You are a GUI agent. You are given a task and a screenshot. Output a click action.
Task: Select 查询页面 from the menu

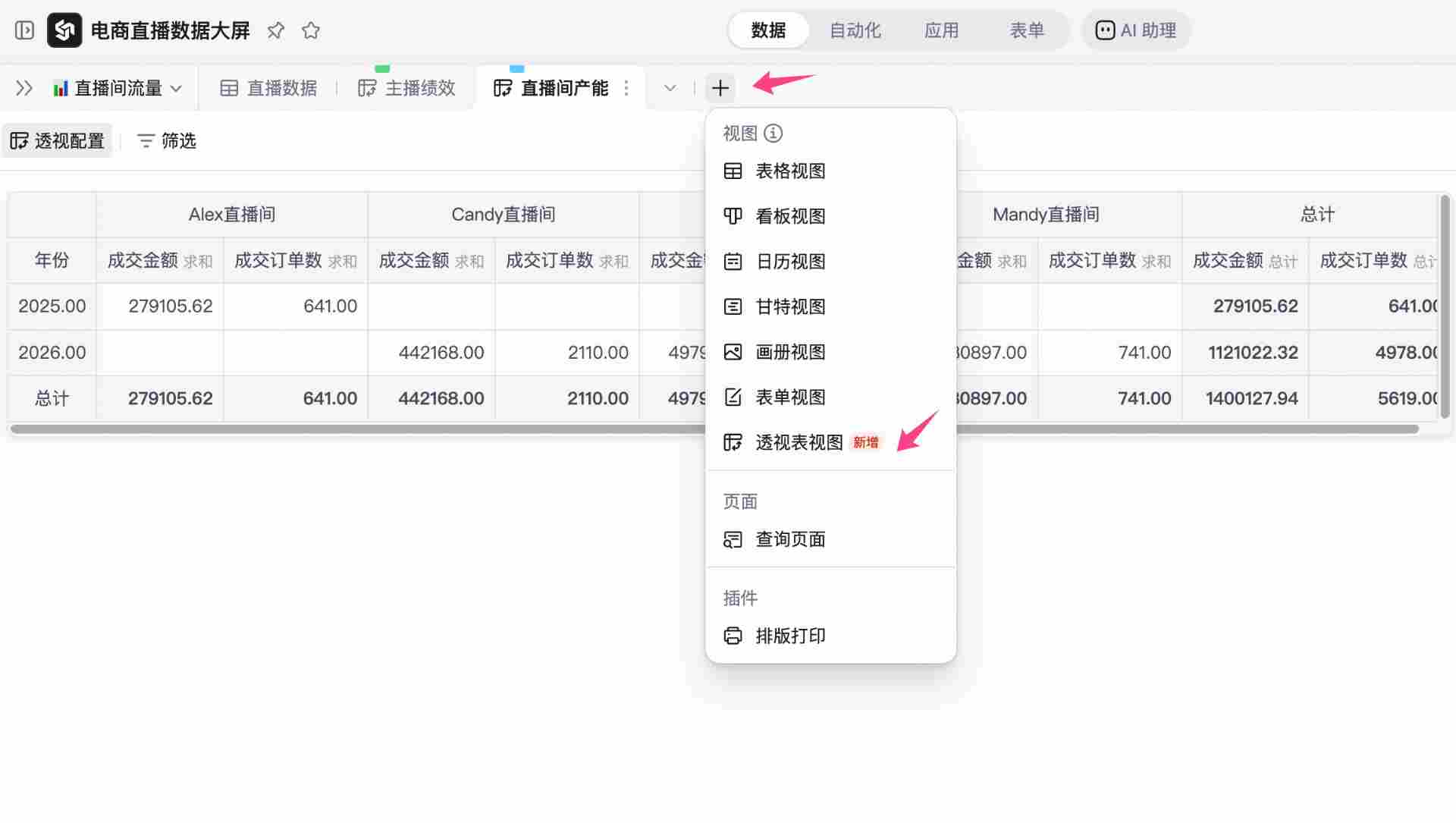(789, 539)
